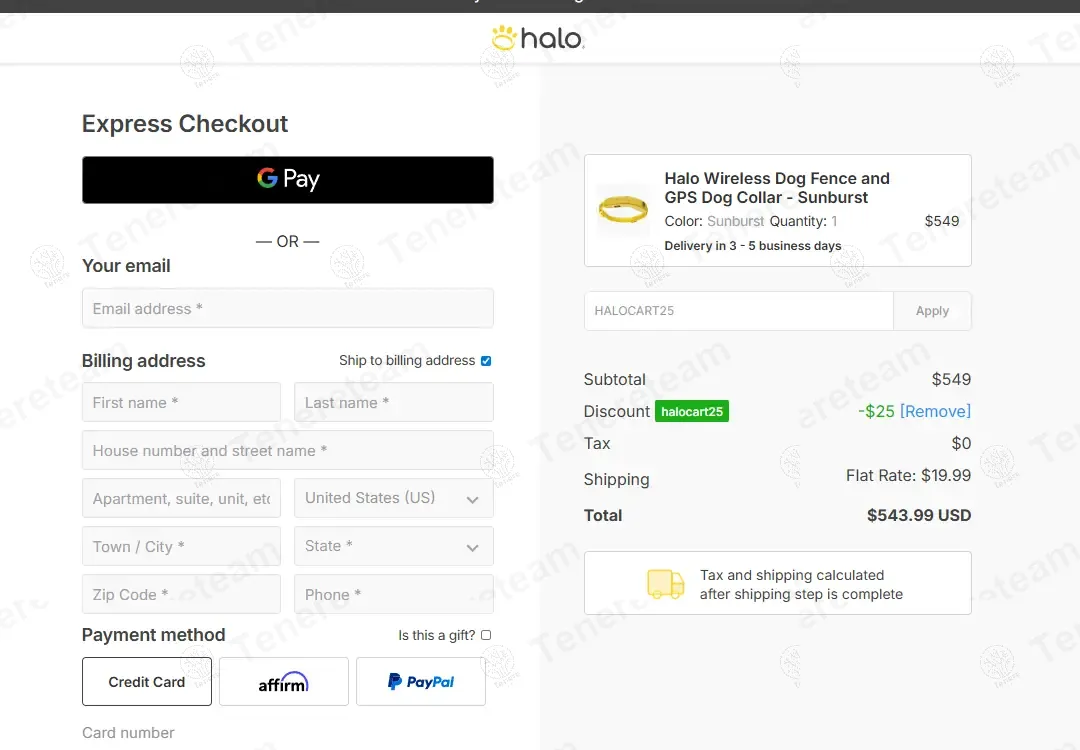Screen dimensions: 1080x750
Task: Tick the Is this a gift checkbox
Action: point(486,635)
